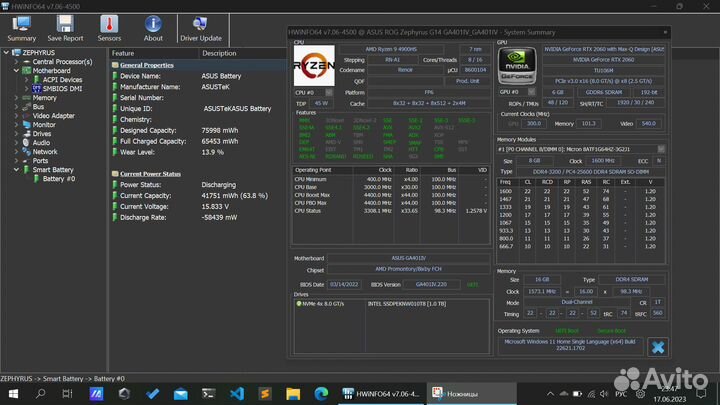Open the memory module selector dropdown
Image resolution: width=720 pixels, height=405 pixels.
coord(661,149)
